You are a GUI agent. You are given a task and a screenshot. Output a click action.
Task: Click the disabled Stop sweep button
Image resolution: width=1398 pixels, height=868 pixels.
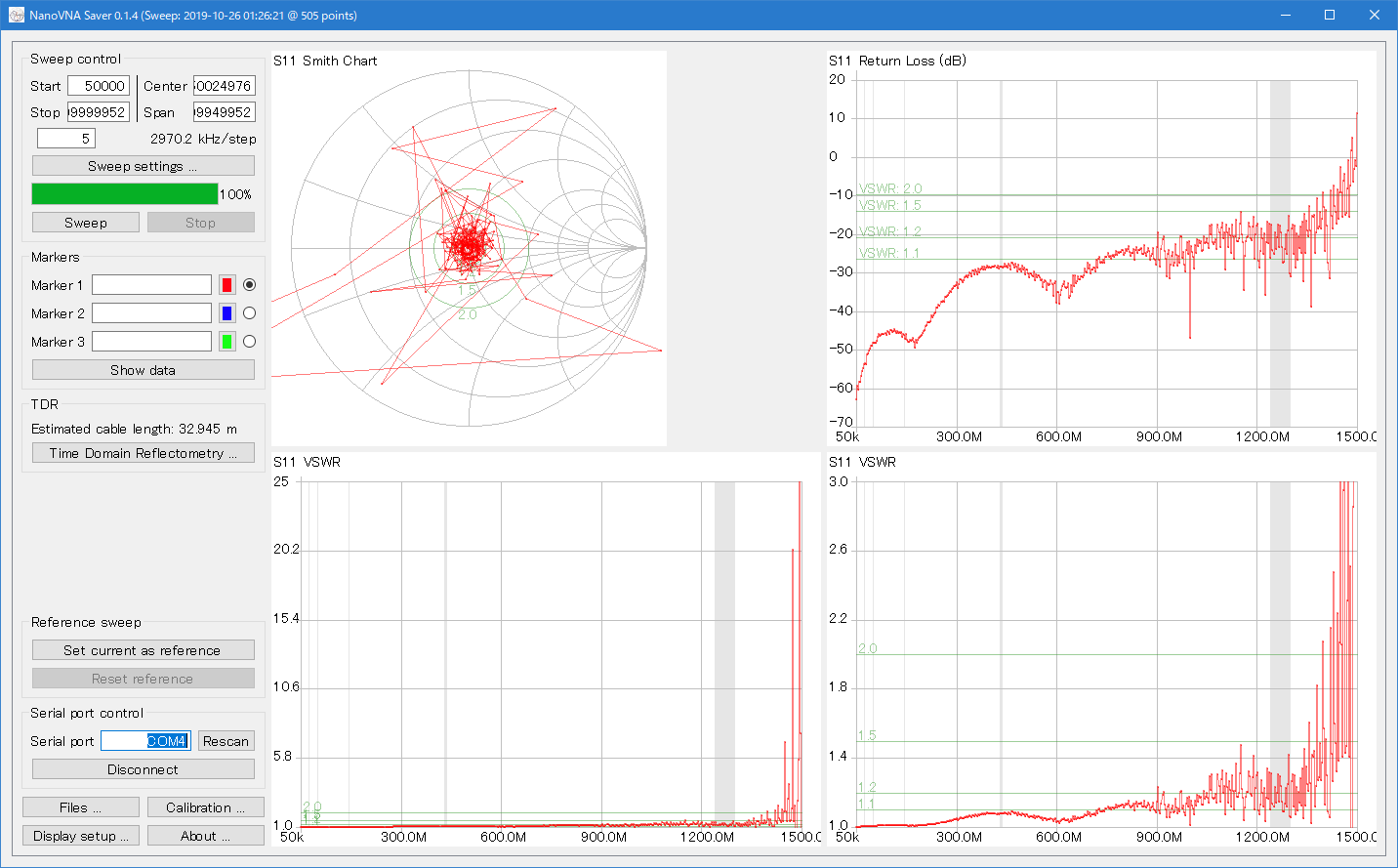coord(201,223)
